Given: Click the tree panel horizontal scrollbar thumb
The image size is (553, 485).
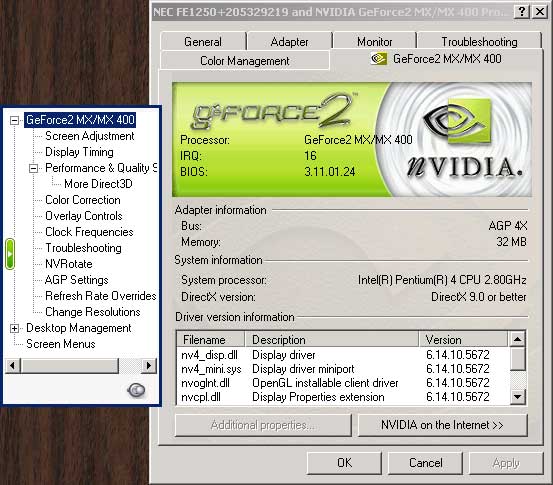Looking at the screenshot, I should (x=70, y=365).
